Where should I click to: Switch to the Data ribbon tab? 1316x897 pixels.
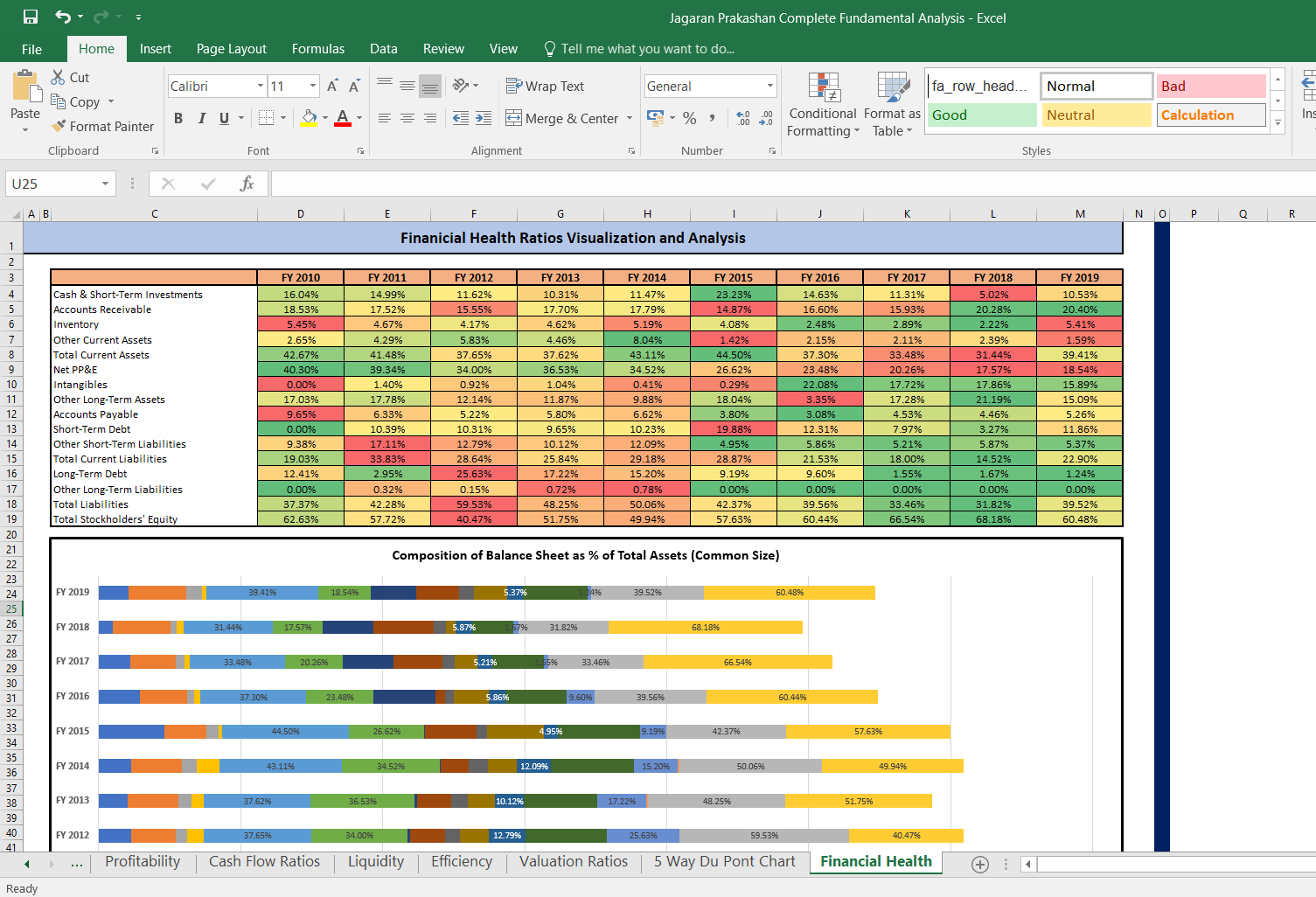(x=383, y=49)
